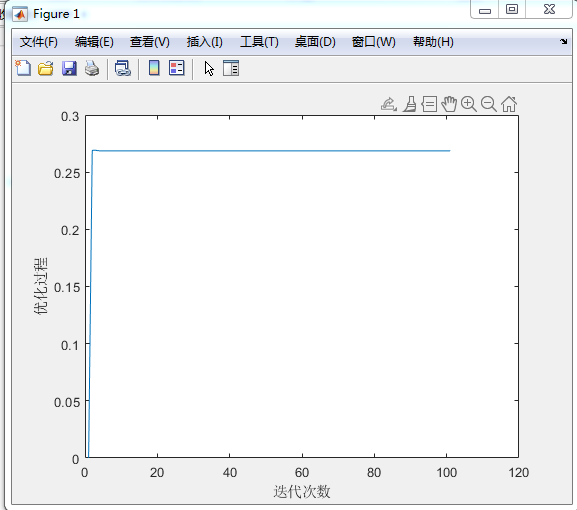
Task: Insert colorbar from toolbar
Action: pos(154,68)
